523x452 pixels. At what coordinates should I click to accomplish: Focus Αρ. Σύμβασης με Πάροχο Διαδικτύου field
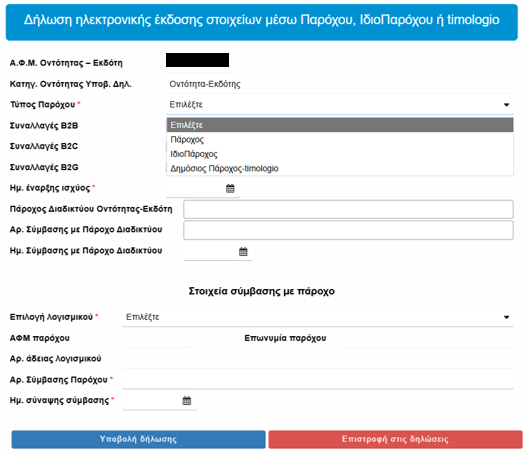tap(348, 230)
